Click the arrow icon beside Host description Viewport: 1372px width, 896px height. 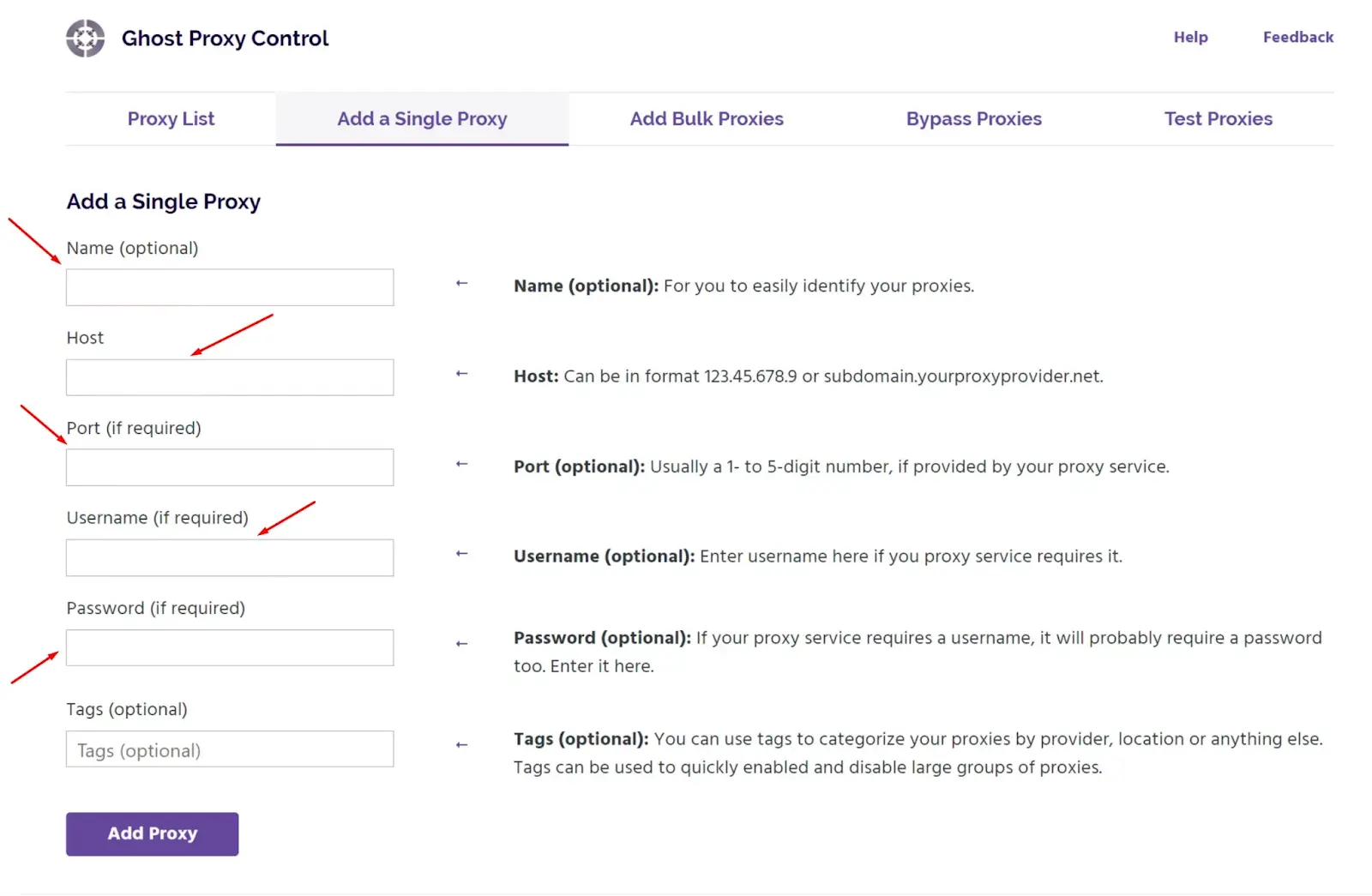coord(461,374)
